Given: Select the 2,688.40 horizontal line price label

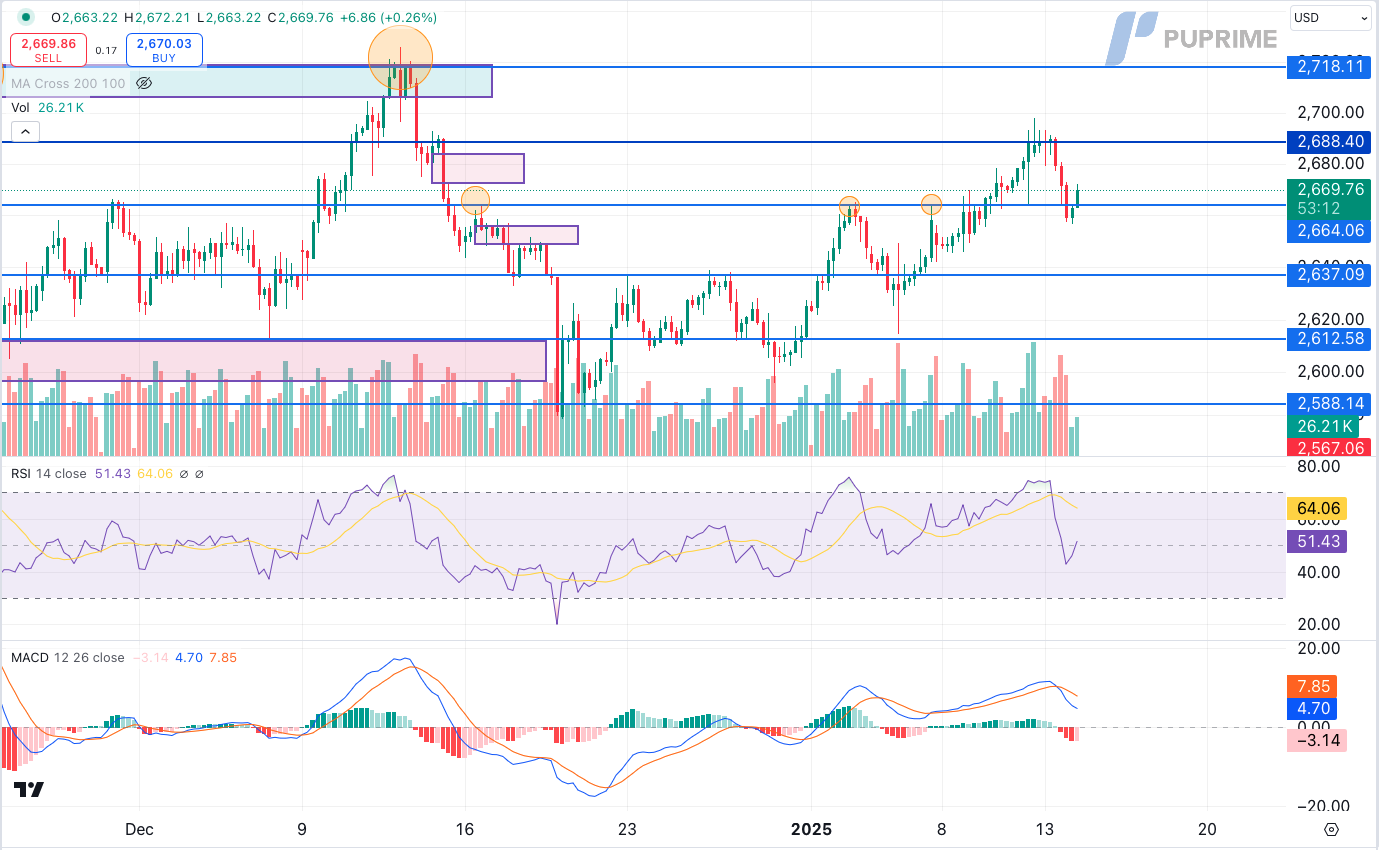Looking at the screenshot, I should pos(1329,142).
